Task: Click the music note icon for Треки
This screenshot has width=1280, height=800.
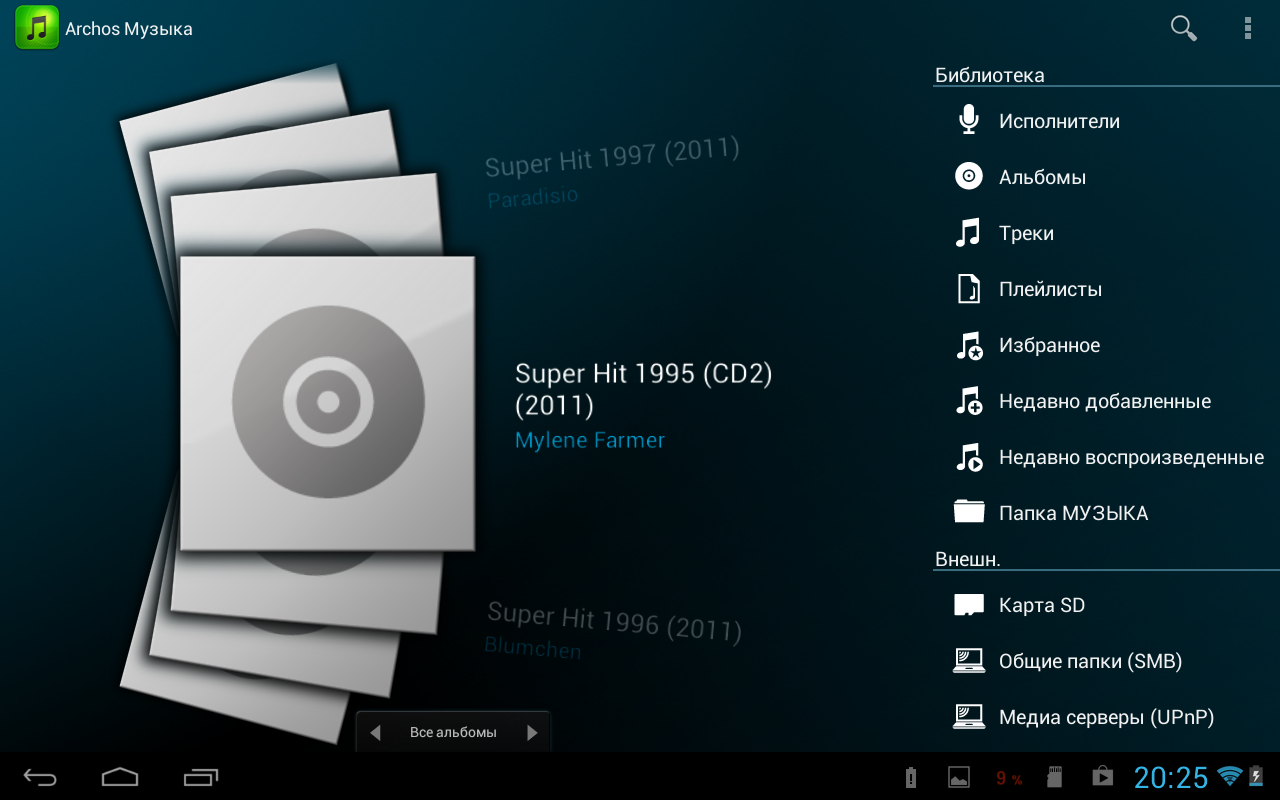Action: coord(968,233)
